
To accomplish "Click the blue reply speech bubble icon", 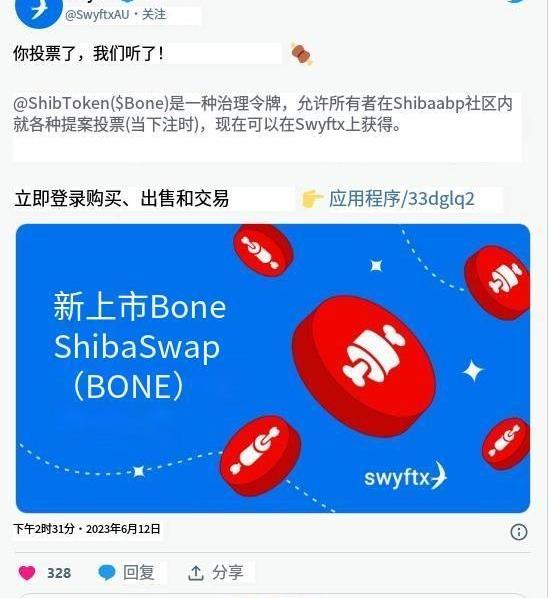I will tap(107, 573).
